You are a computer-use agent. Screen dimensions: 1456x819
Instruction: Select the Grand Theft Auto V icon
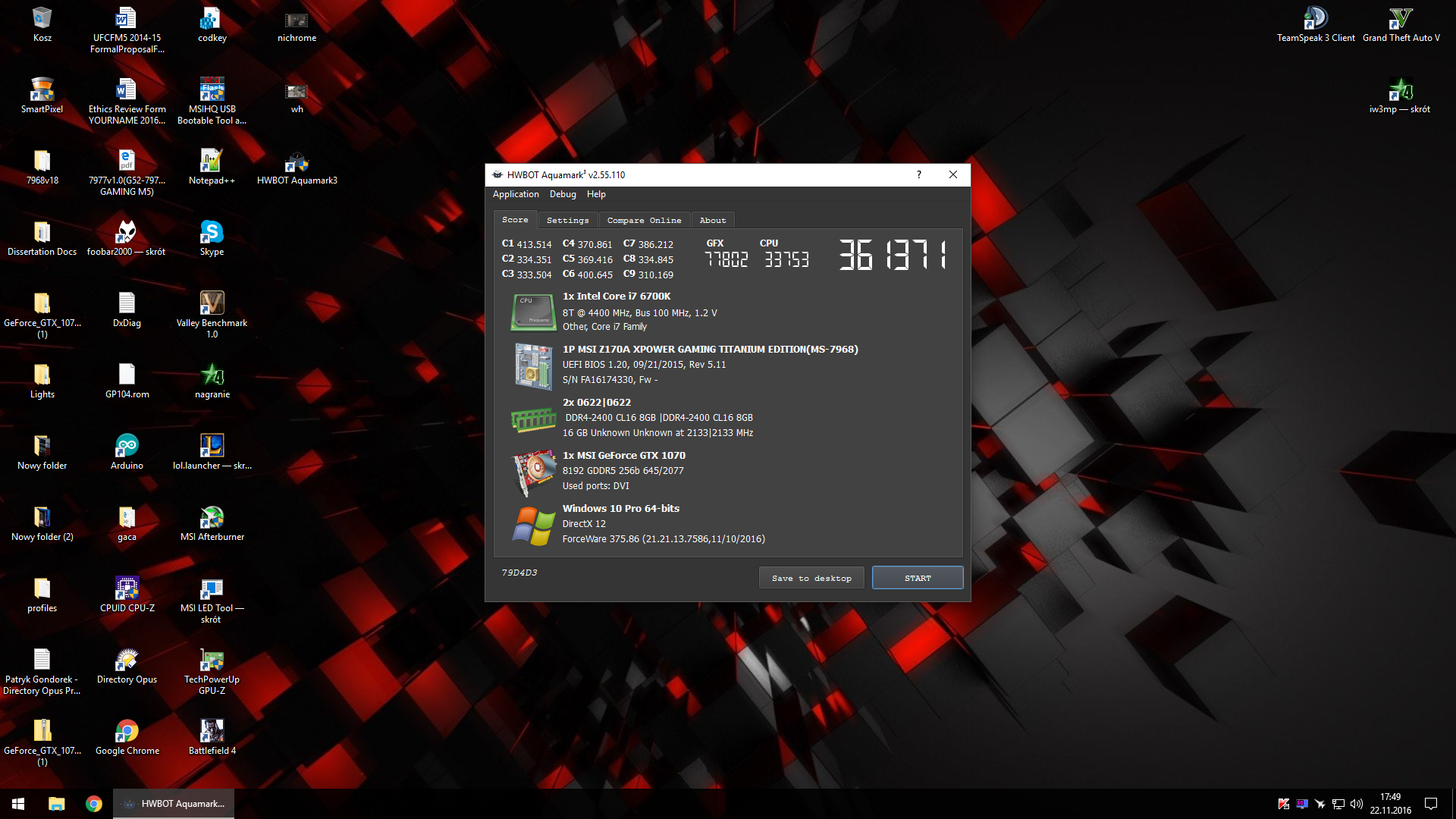(1401, 24)
